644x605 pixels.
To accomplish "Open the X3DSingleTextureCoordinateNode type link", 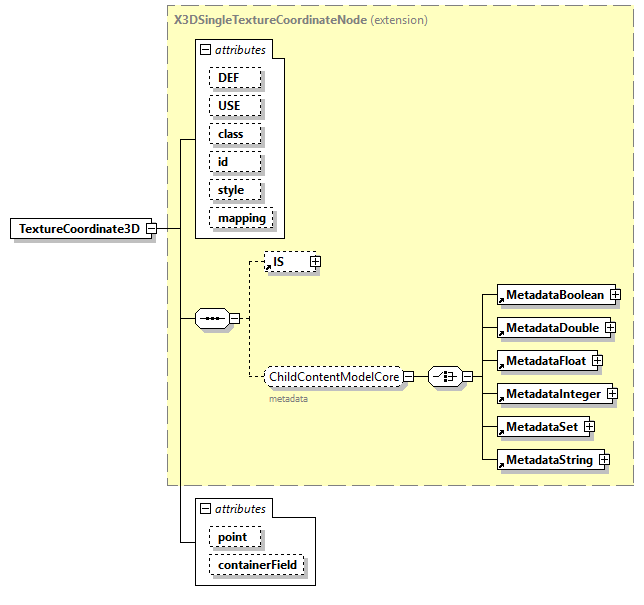I will pos(270,20).
